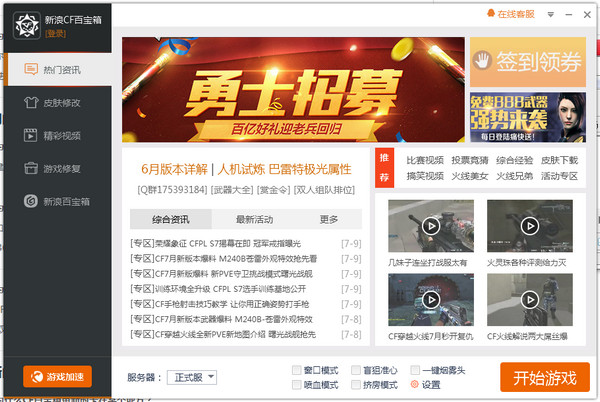Enable the 一键烟雾头 checkbox
The height and width of the screenshot is (402, 600).
pyautogui.click(x=415, y=370)
